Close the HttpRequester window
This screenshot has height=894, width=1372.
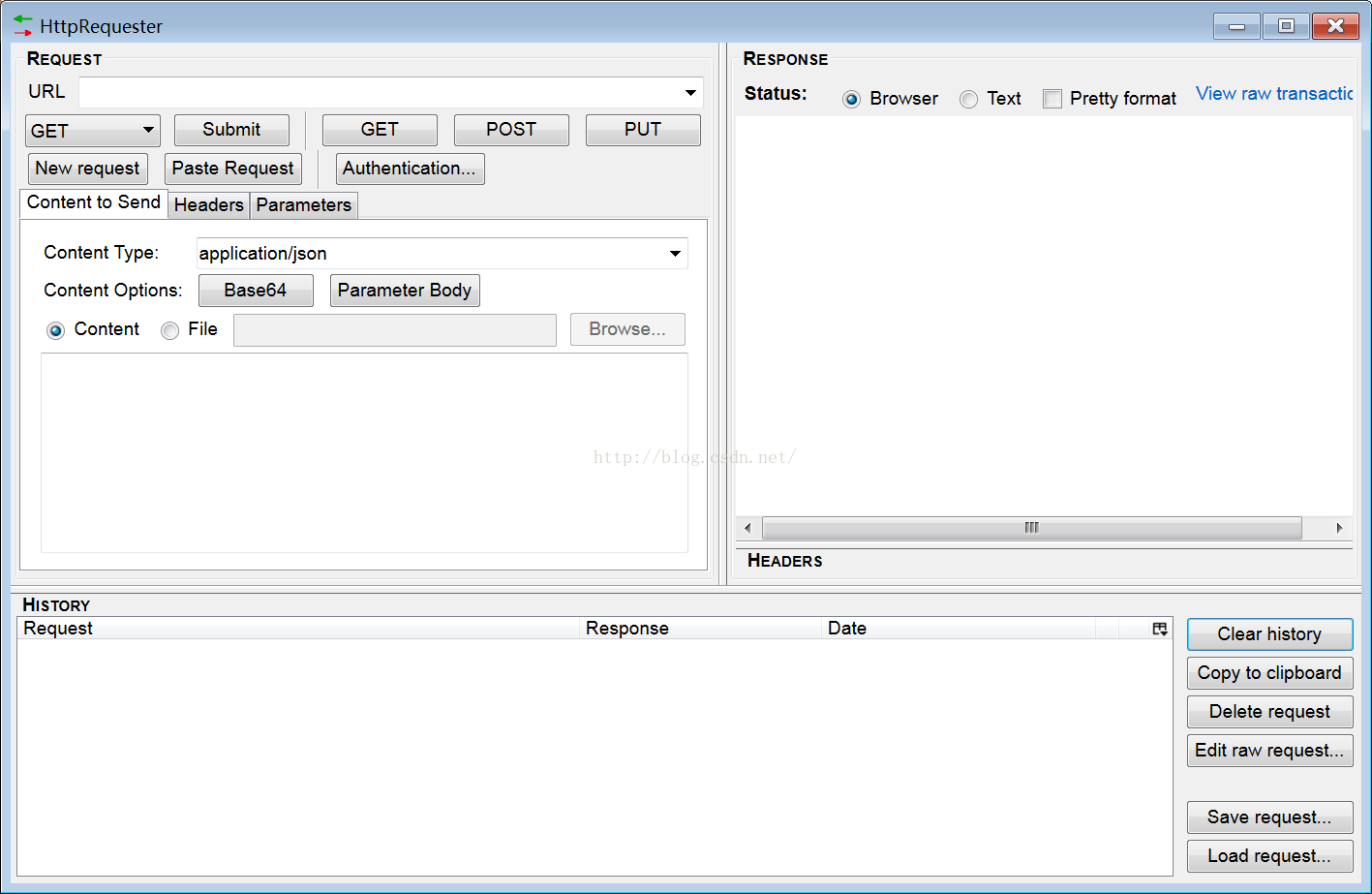pyautogui.click(x=1335, y=26)
